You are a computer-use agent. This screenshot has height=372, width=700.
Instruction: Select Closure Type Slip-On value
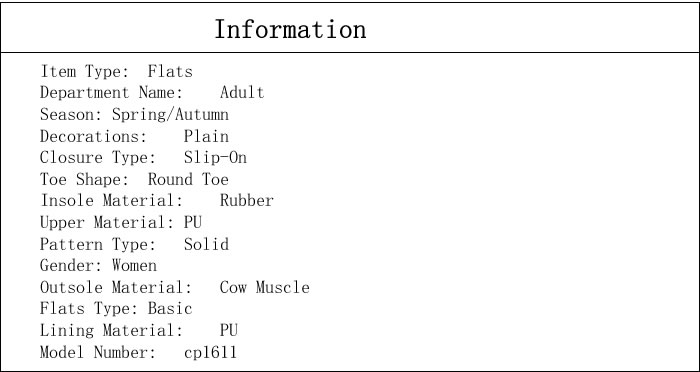(x=215, y=158)
